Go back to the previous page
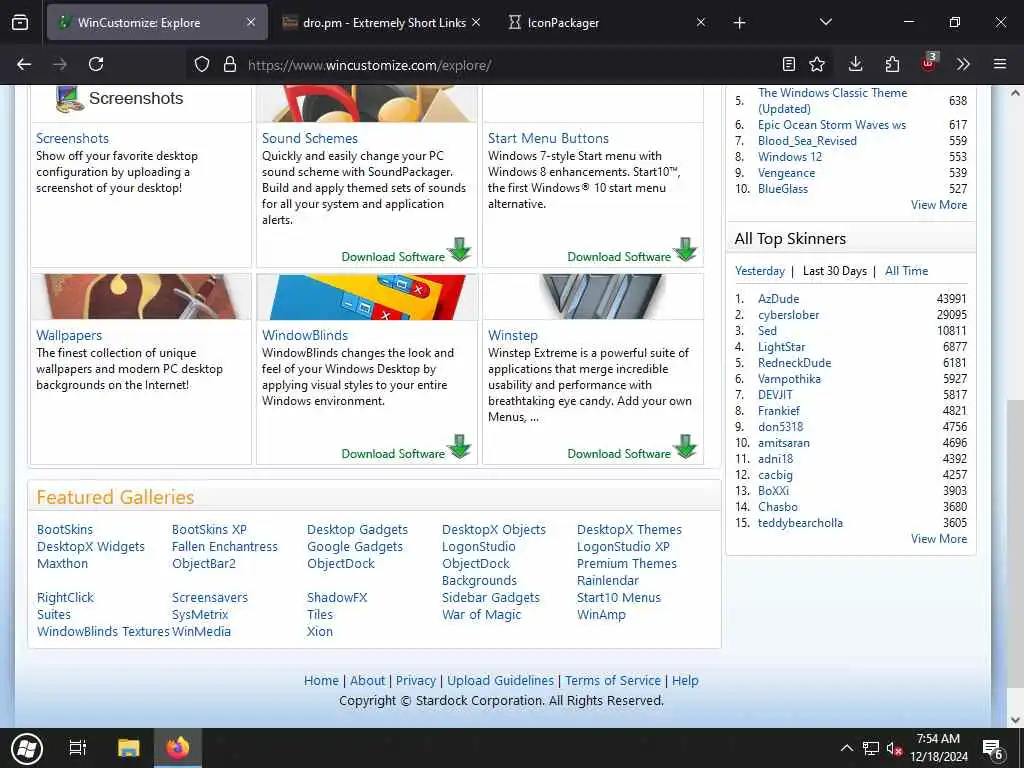The image size is (1024, 768). click(24, 64)
